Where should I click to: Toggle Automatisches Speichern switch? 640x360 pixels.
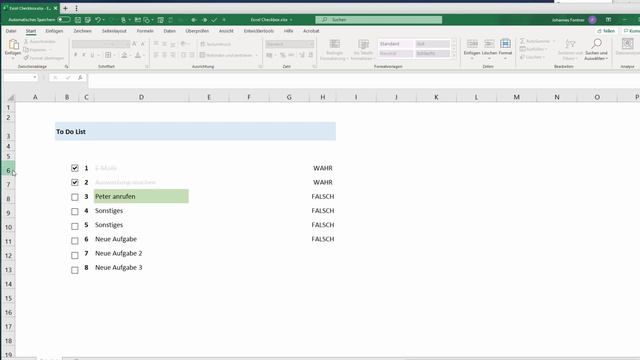point(64,20)
